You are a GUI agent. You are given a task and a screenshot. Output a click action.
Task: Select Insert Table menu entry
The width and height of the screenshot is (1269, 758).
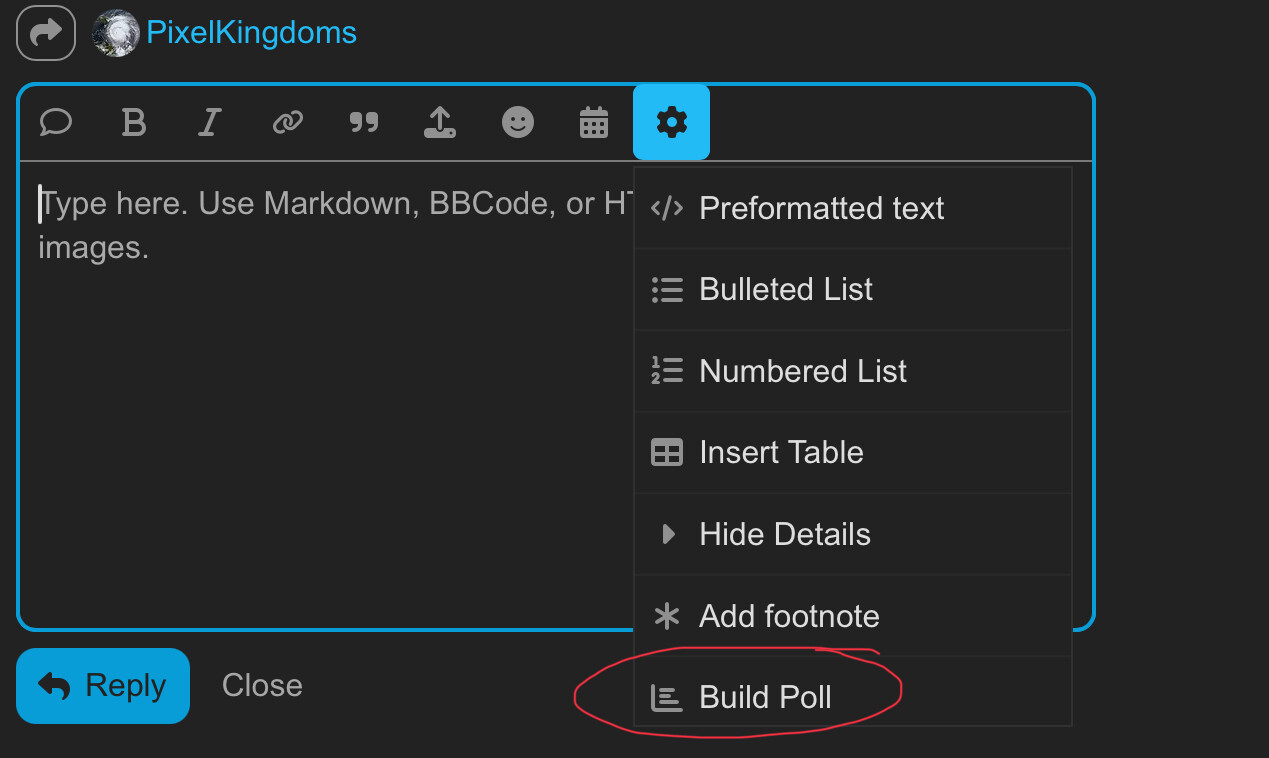[853, 453]
